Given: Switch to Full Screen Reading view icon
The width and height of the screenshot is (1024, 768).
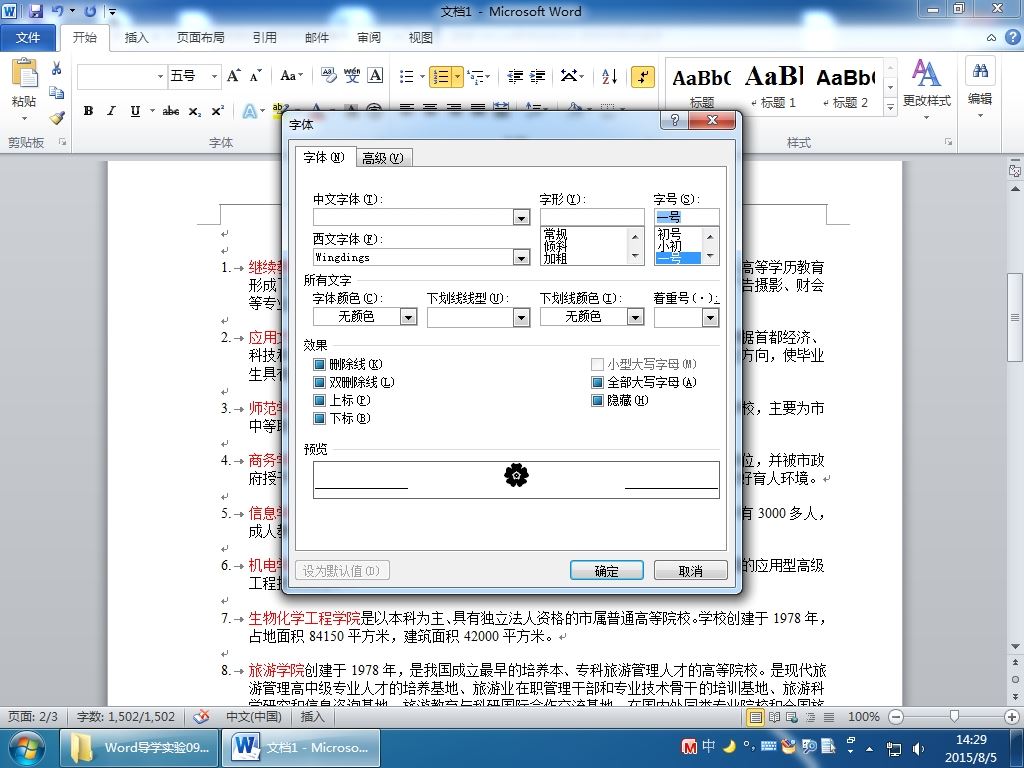Looking at the screenshot, I should click(x=774, y=717).
